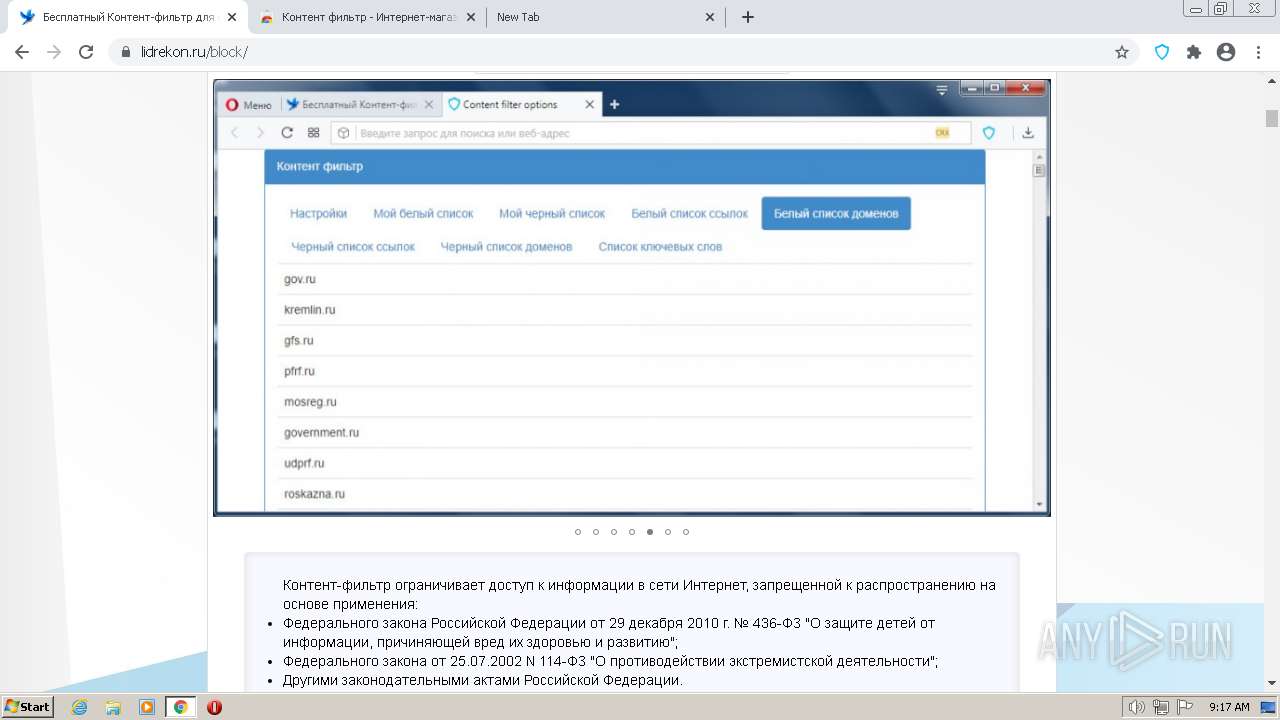Open the shield content filter extension
Image resolution: width=1280 pixels, height=720 pixels.
(x=1162, y=52)
